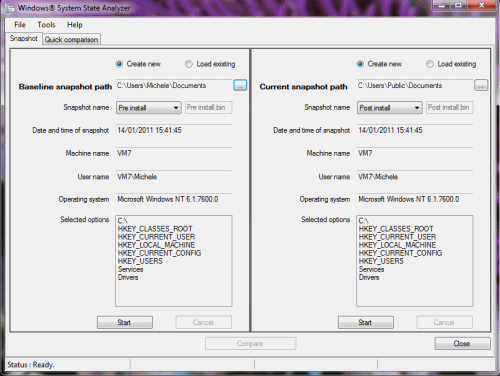Minimize the System State Analyzer window
500x376 pixels.
(x=442, y=5)
